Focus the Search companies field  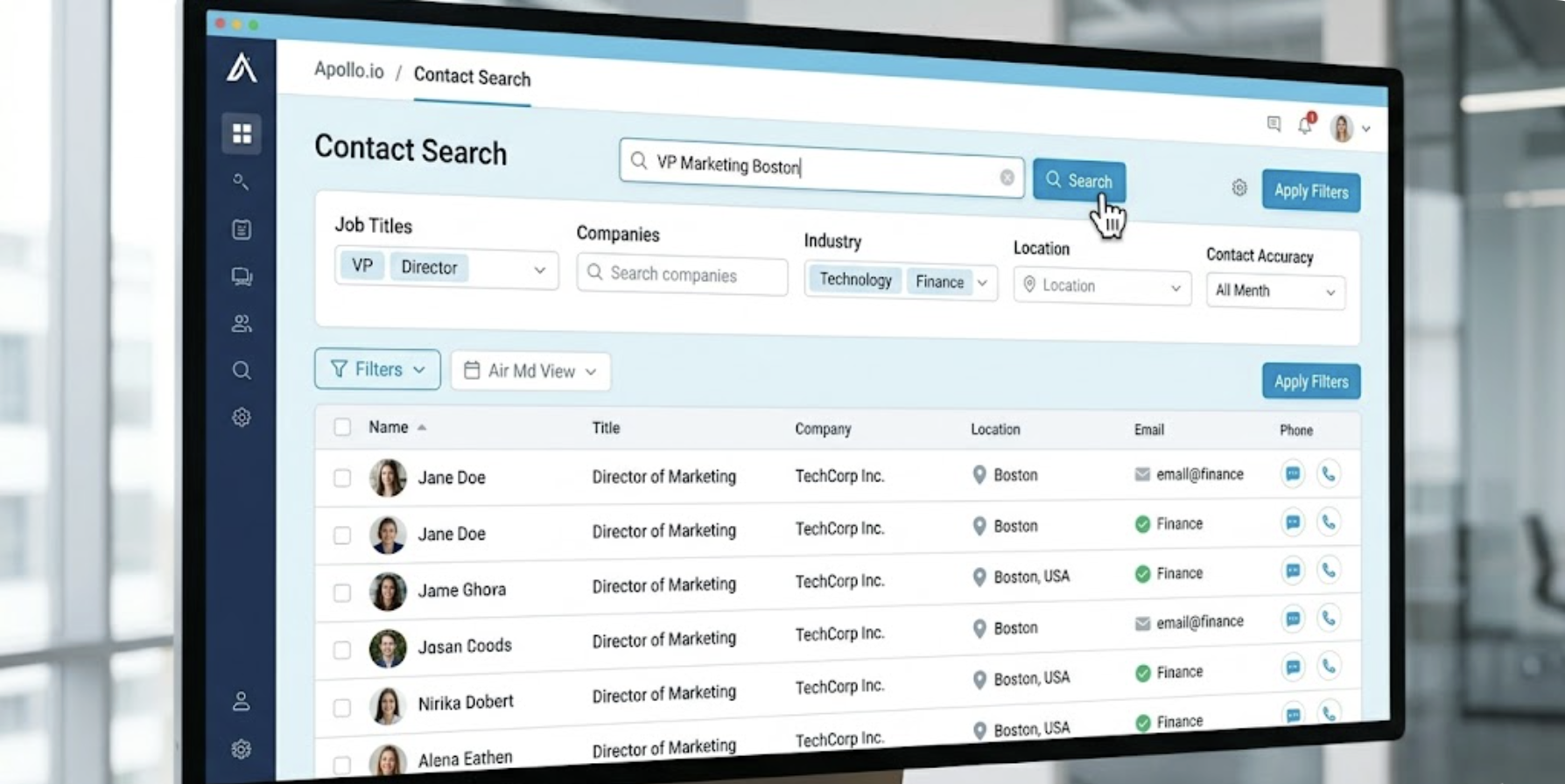[682, 275]
